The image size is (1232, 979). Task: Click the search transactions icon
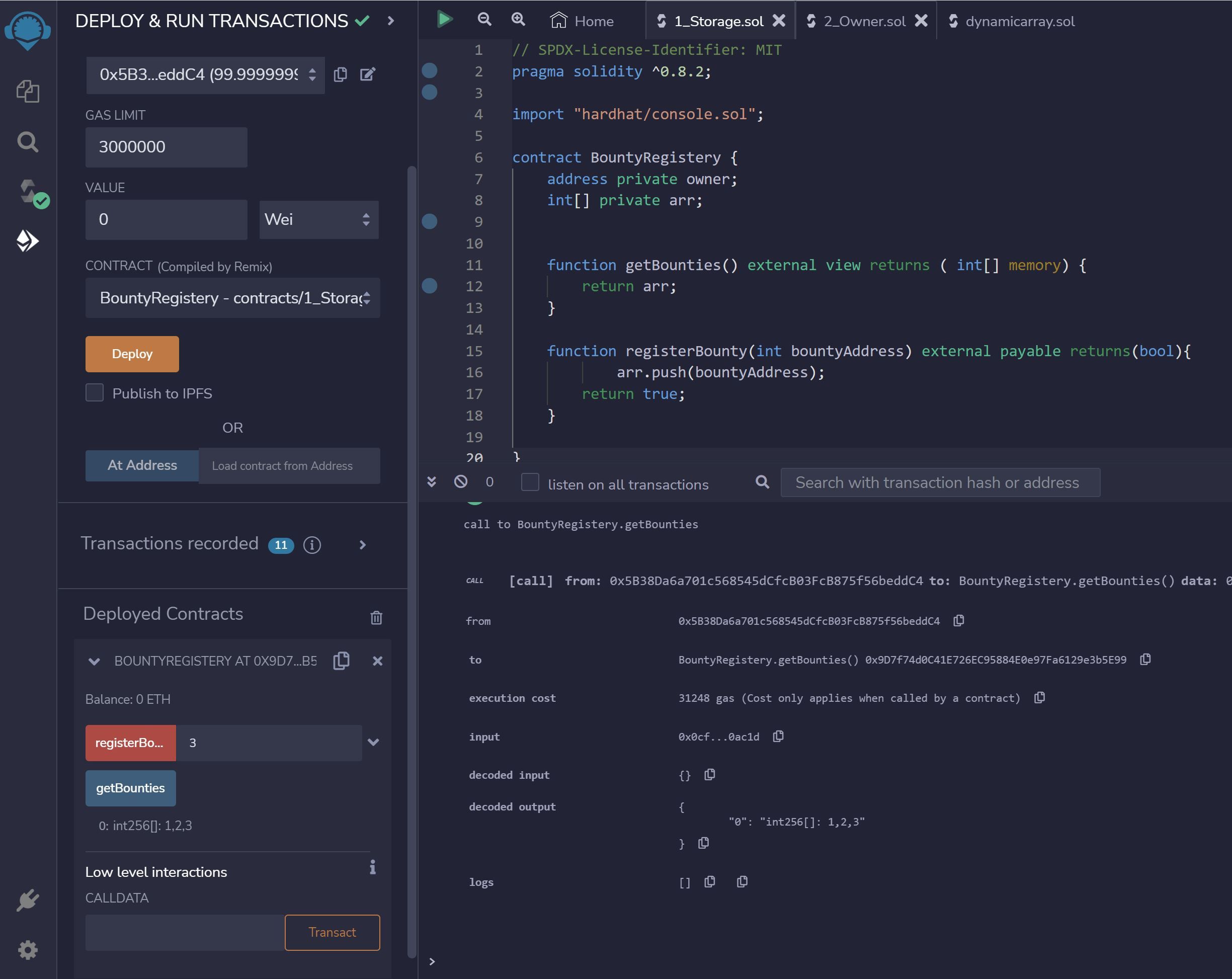coord(763,483)
